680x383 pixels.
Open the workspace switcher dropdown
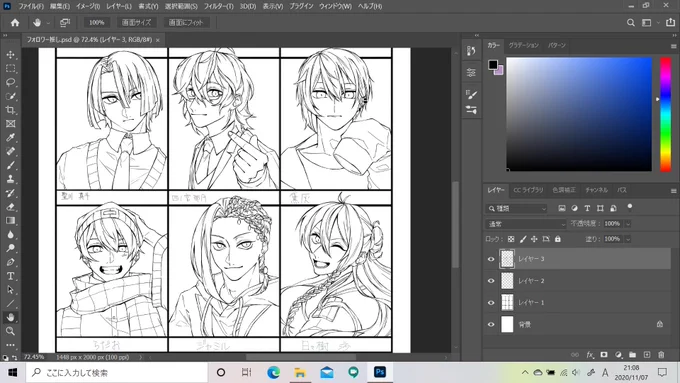[649, 23]
